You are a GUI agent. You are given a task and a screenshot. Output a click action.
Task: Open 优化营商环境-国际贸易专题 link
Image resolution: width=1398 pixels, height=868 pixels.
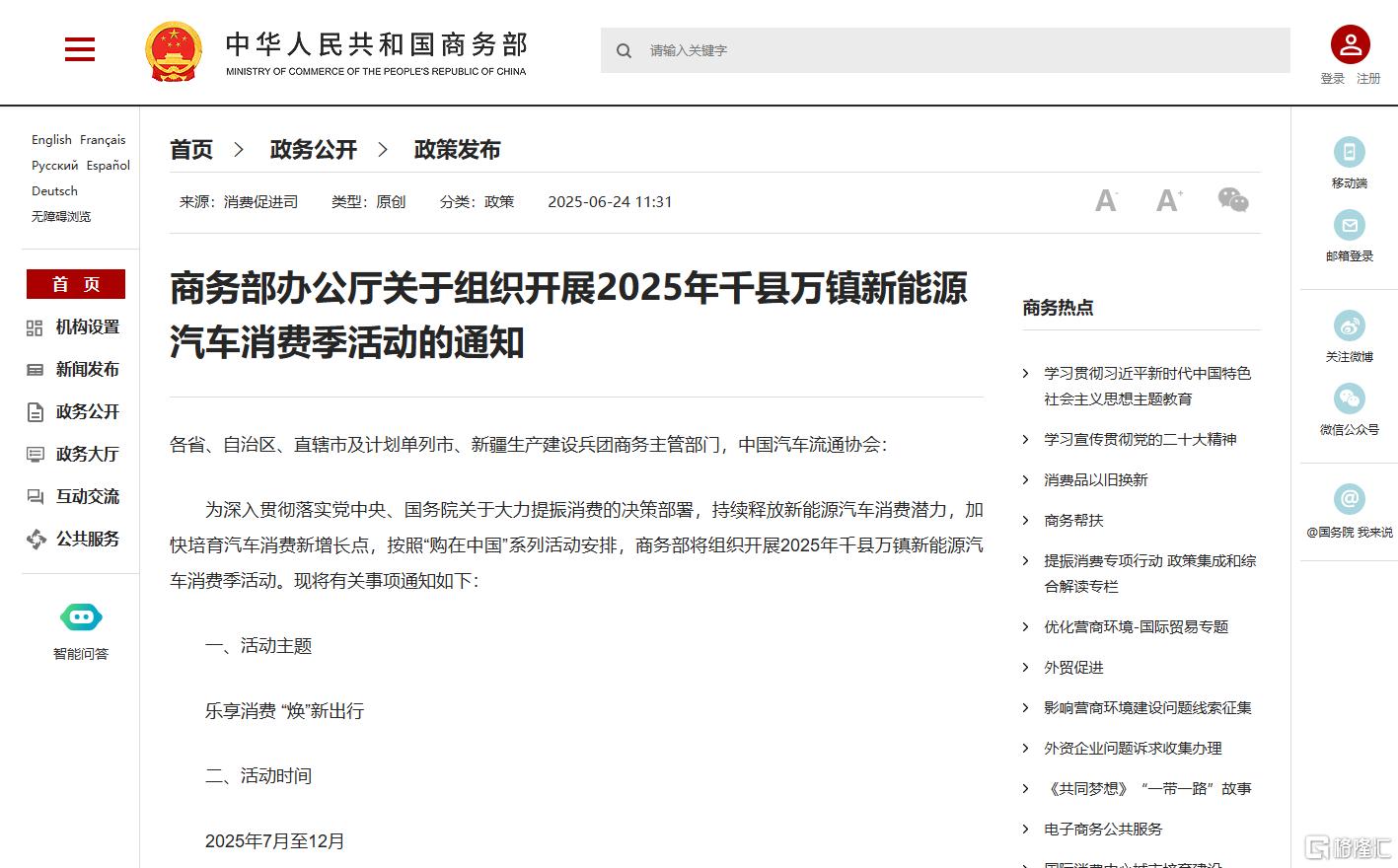point(1137,627)
